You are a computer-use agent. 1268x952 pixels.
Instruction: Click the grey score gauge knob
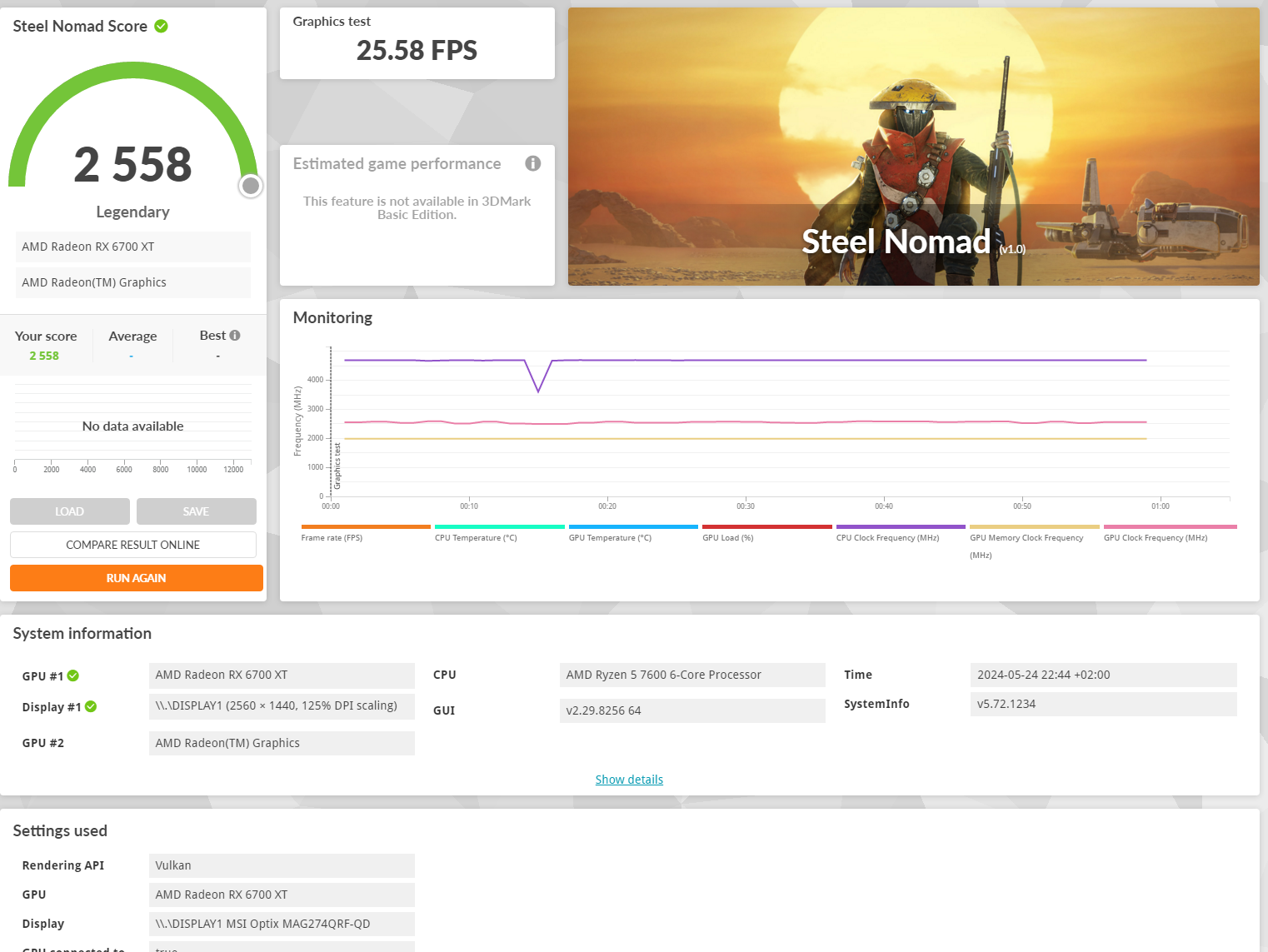click(x=251, y=186)
